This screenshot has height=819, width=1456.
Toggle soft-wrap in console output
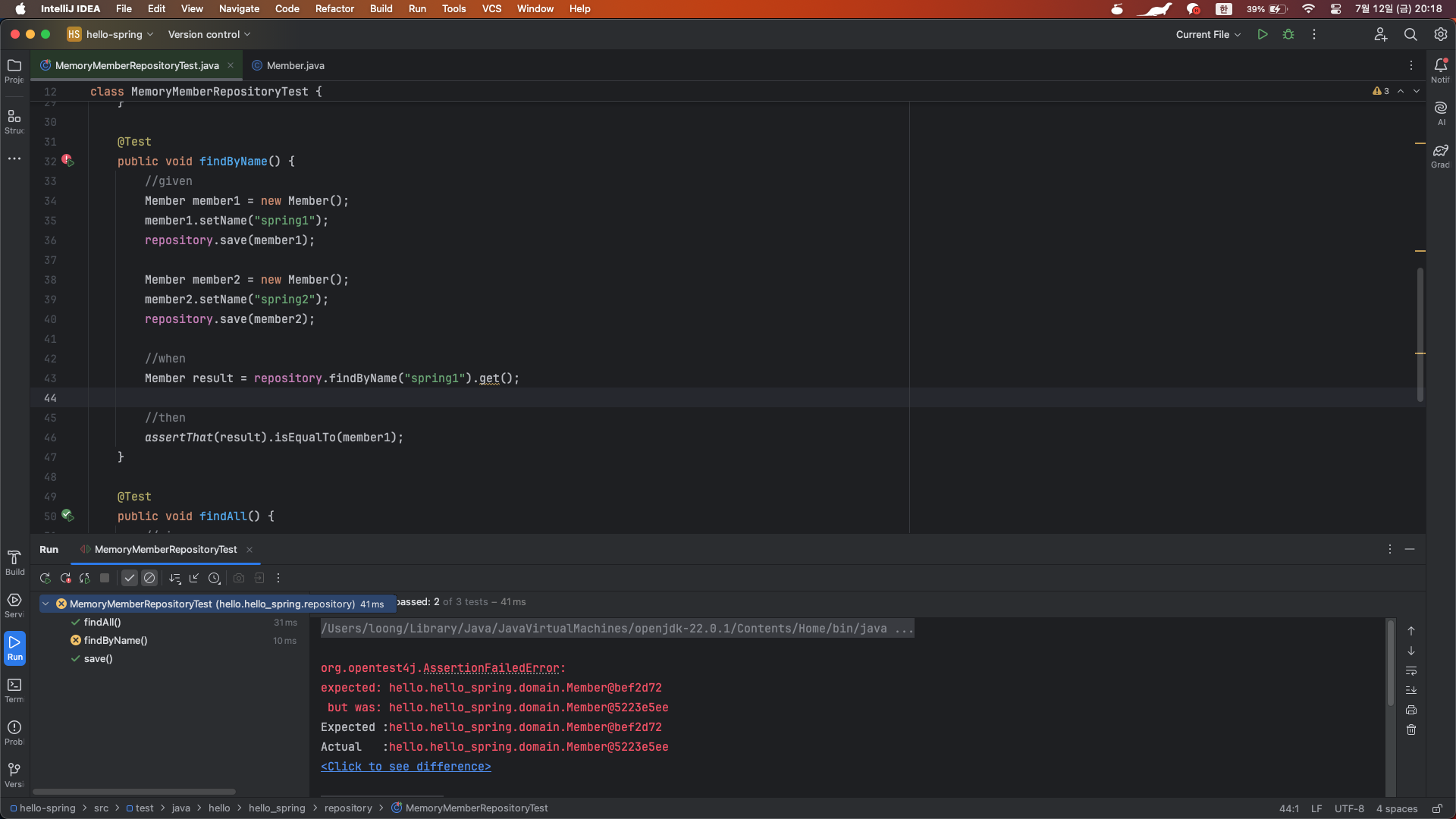(1411, 670)
